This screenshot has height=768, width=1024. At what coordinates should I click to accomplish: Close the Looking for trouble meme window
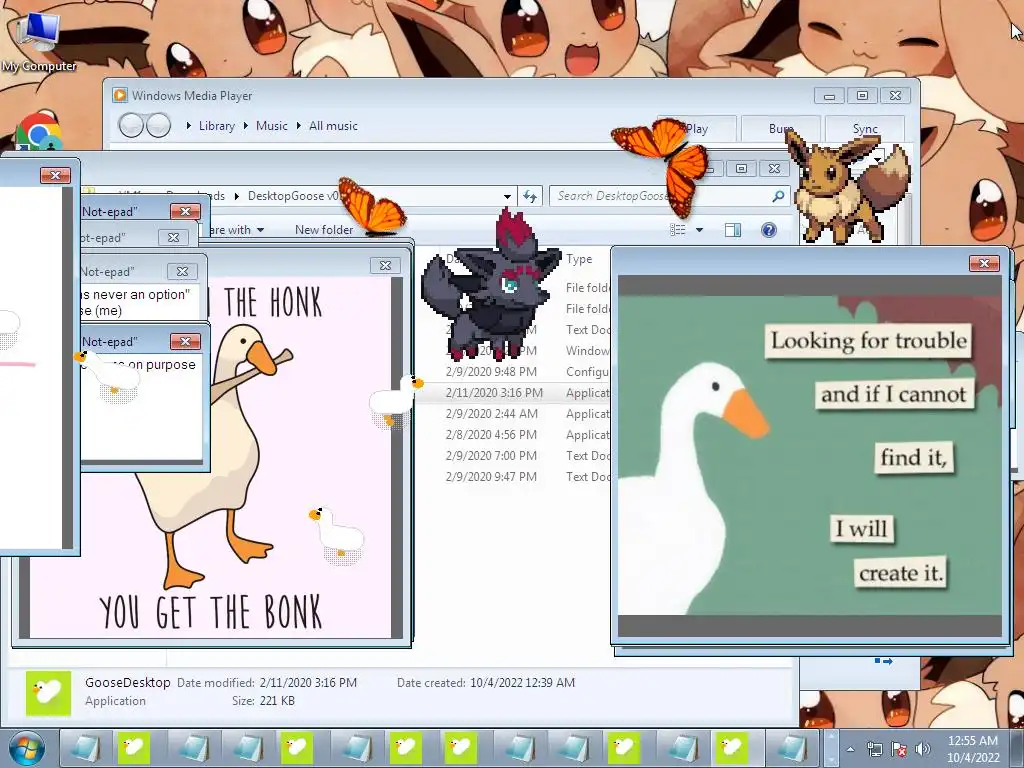tap(984, 263)
